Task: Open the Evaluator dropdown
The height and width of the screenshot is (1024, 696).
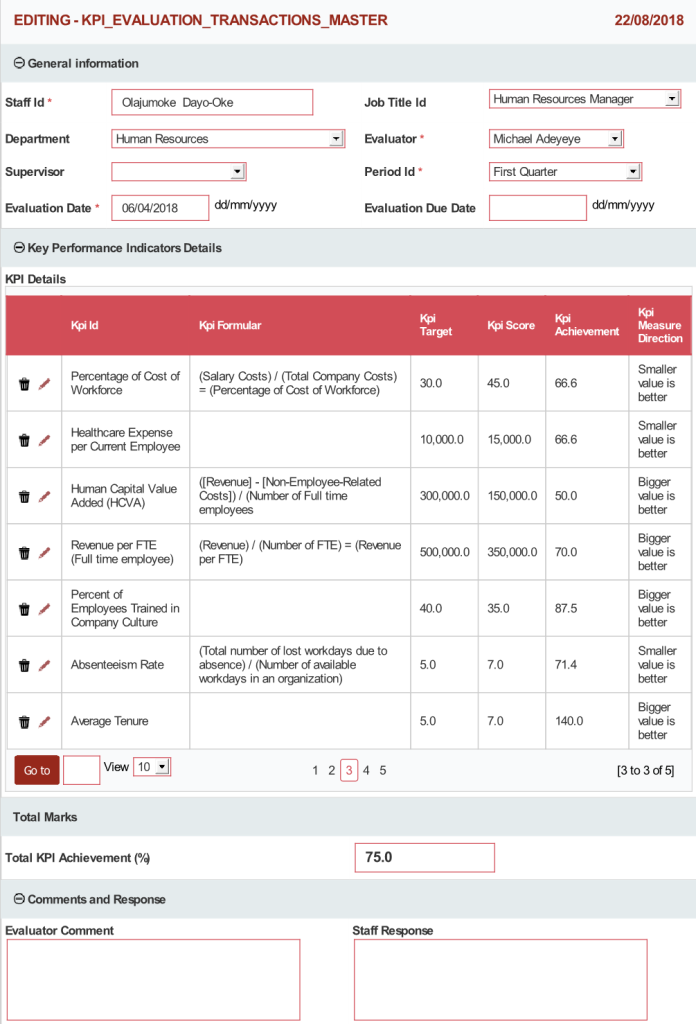Action: (615, 139)
